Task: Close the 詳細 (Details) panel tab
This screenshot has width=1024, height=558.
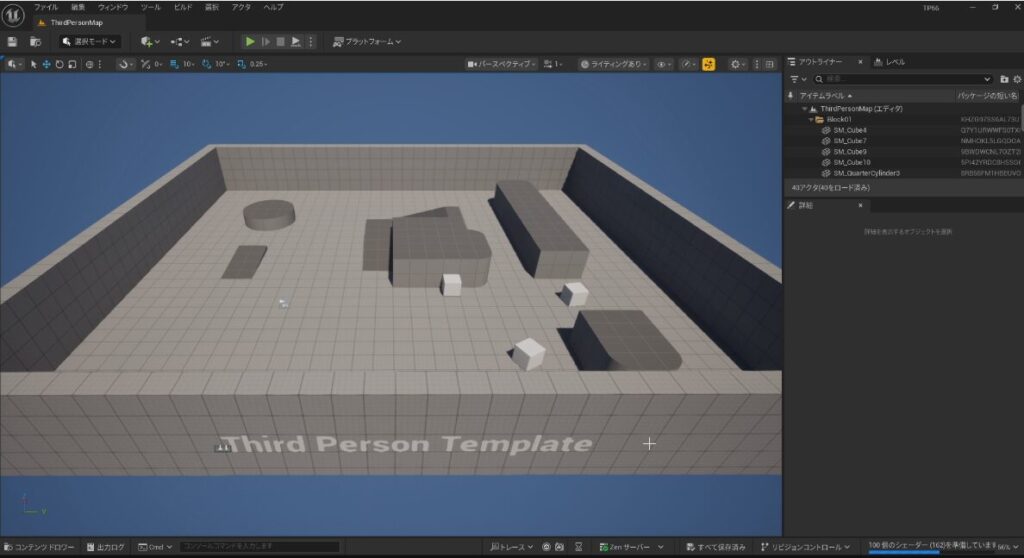Action: (860, 205)
